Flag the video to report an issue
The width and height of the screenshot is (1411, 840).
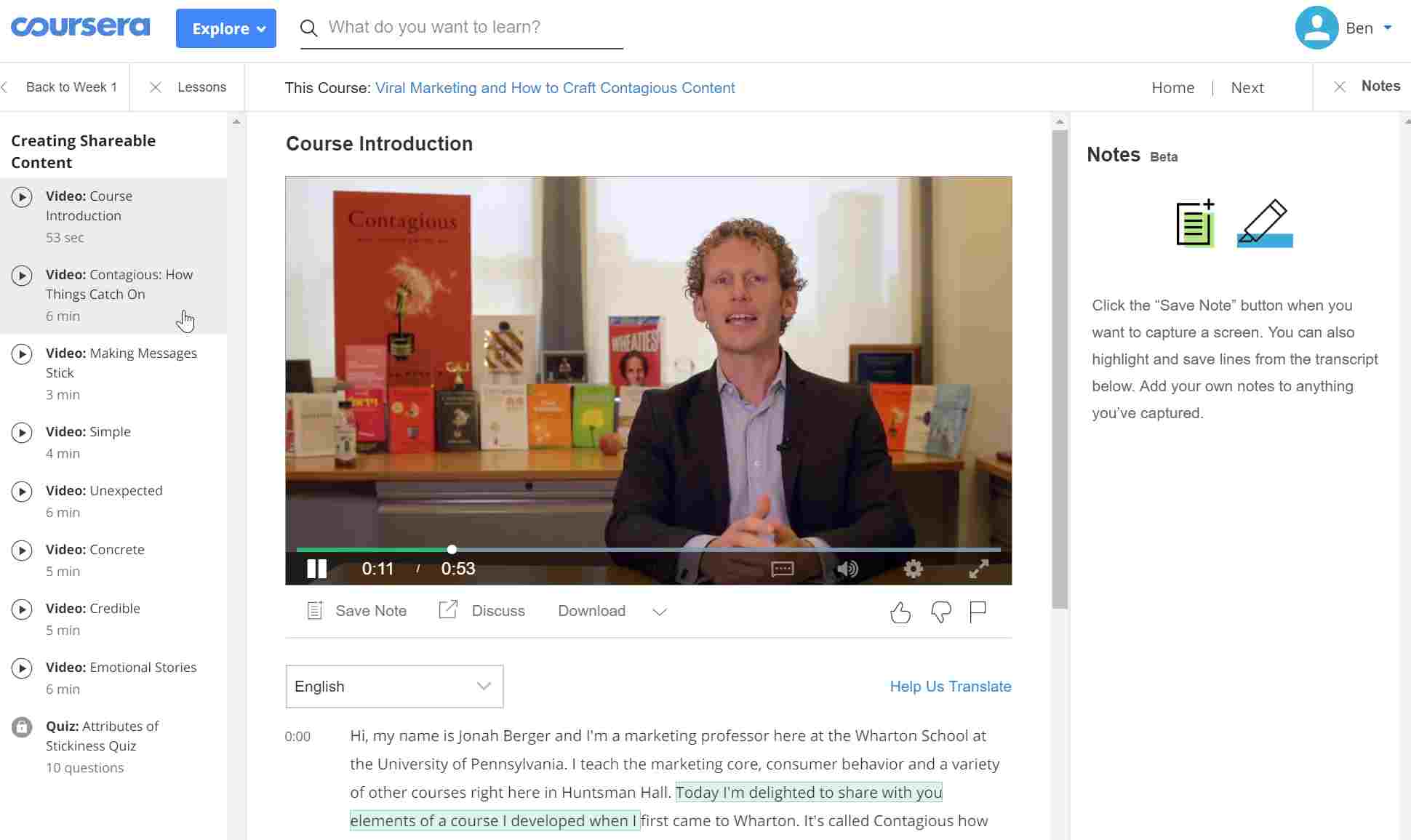click(978, 612)
